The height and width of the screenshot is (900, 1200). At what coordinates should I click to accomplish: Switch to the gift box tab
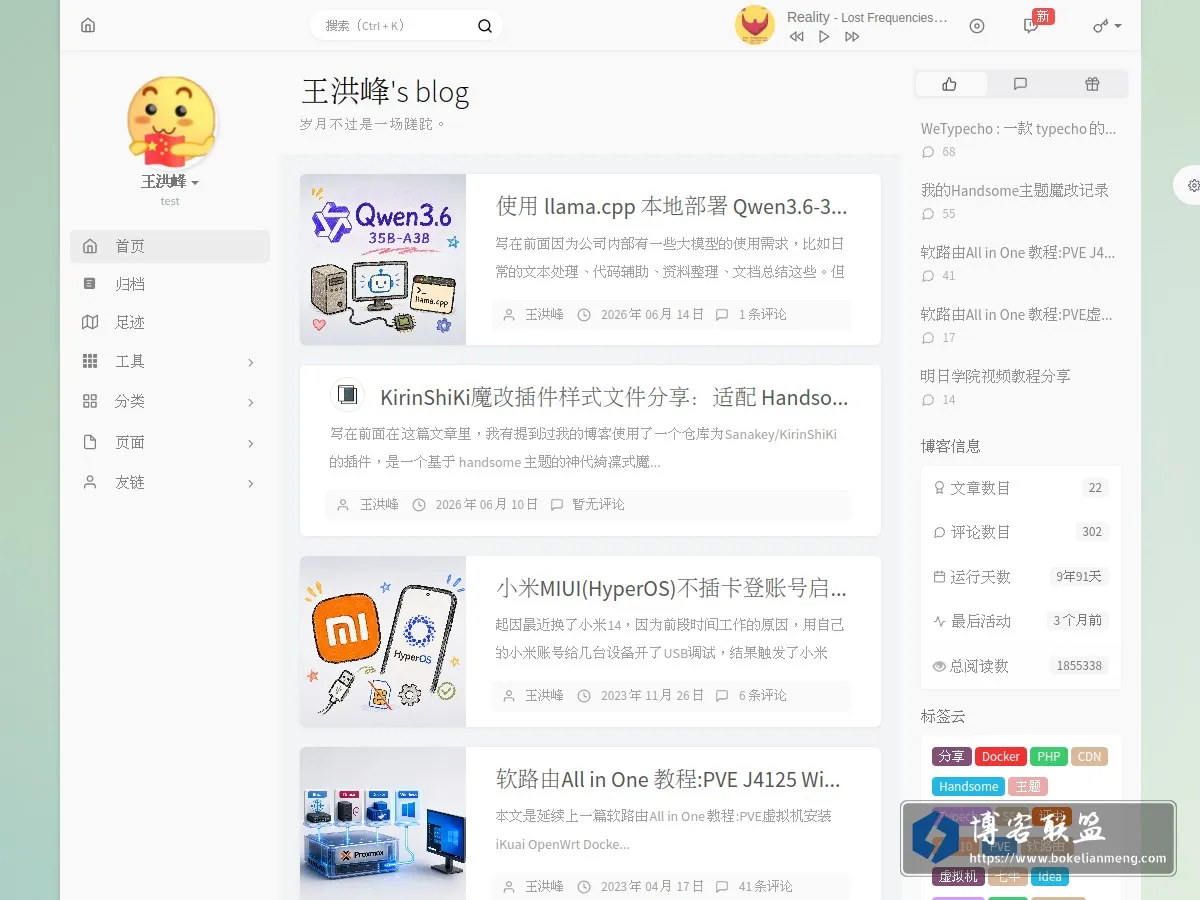pos(1092,84)
